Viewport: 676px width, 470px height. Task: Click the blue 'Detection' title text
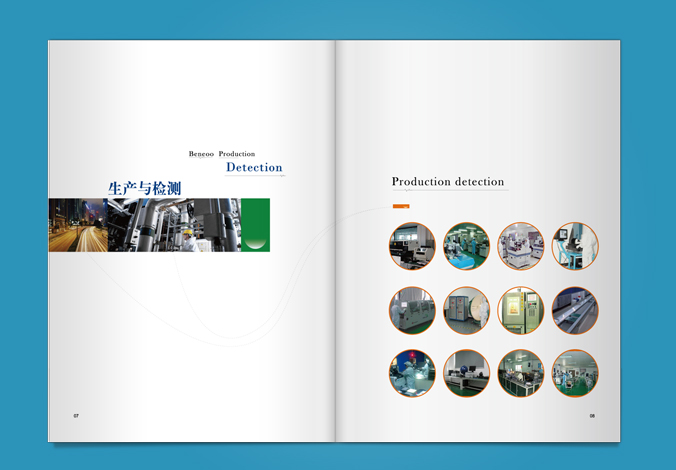pyautogui.click(x=254, y=167)
